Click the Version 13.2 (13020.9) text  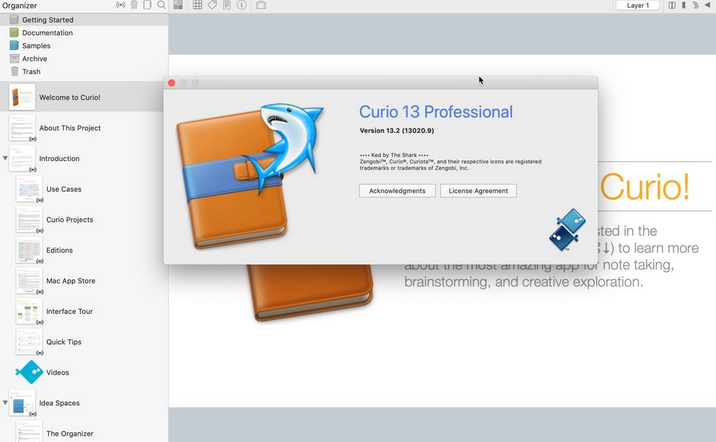point(397,131)
